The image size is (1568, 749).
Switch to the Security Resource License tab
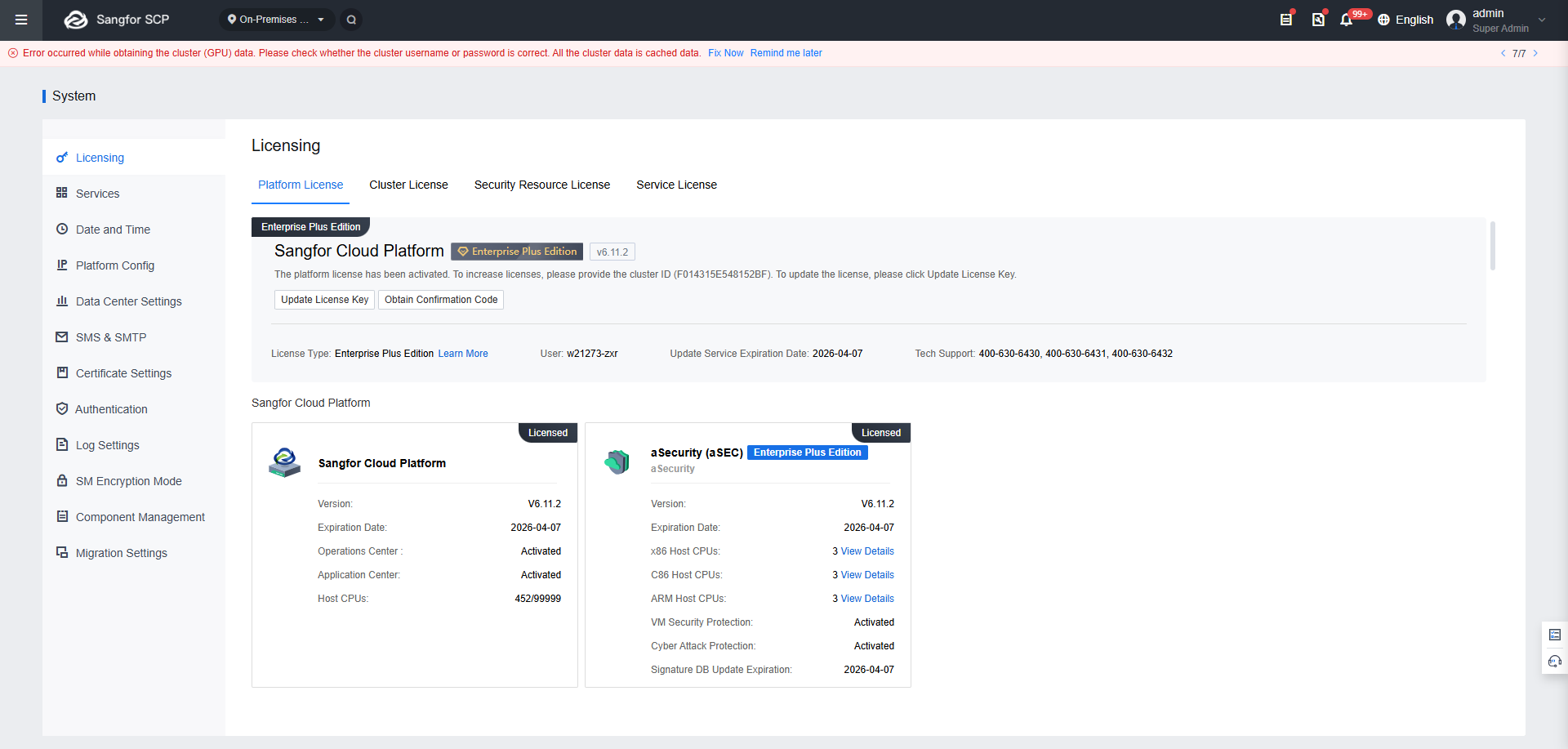(x=542, y=185)
